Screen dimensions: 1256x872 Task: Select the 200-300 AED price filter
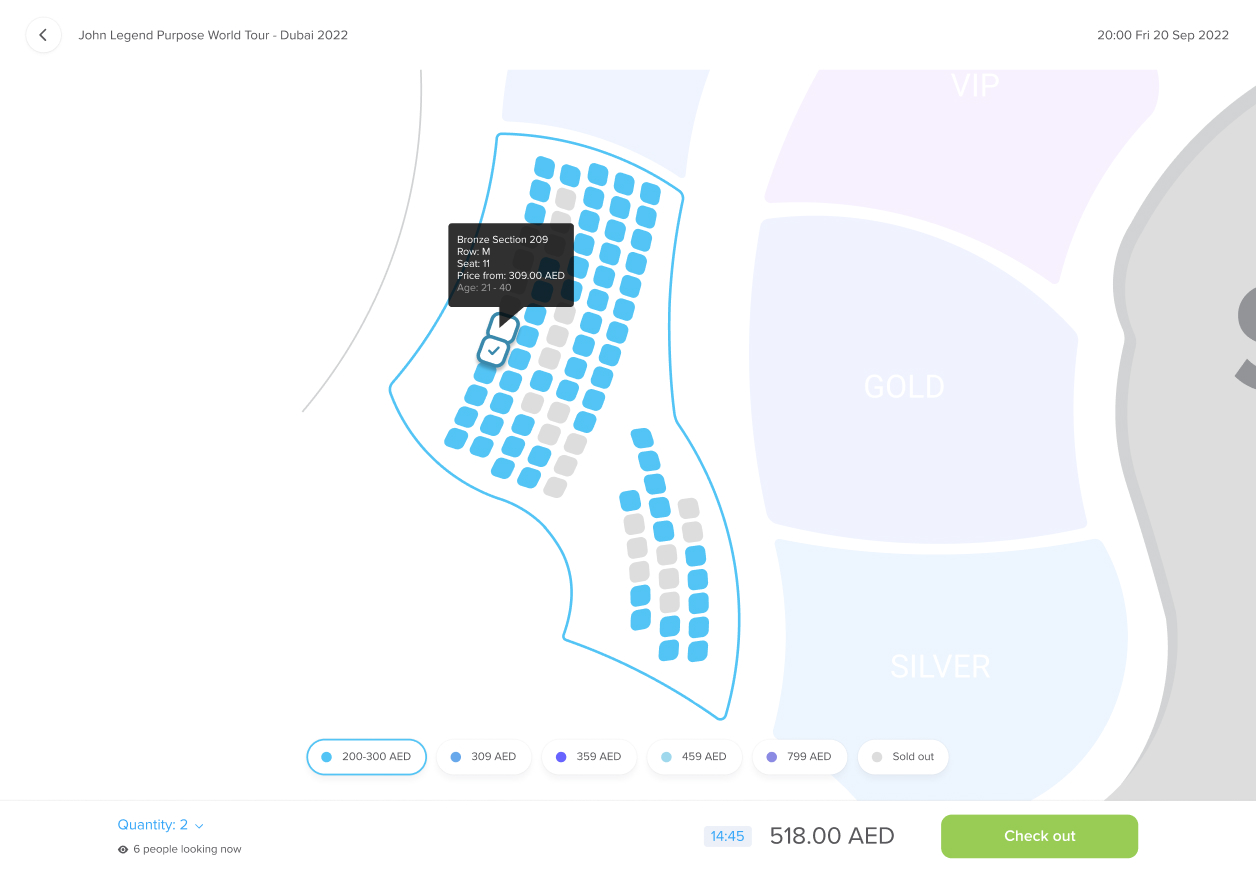(366, 757)
